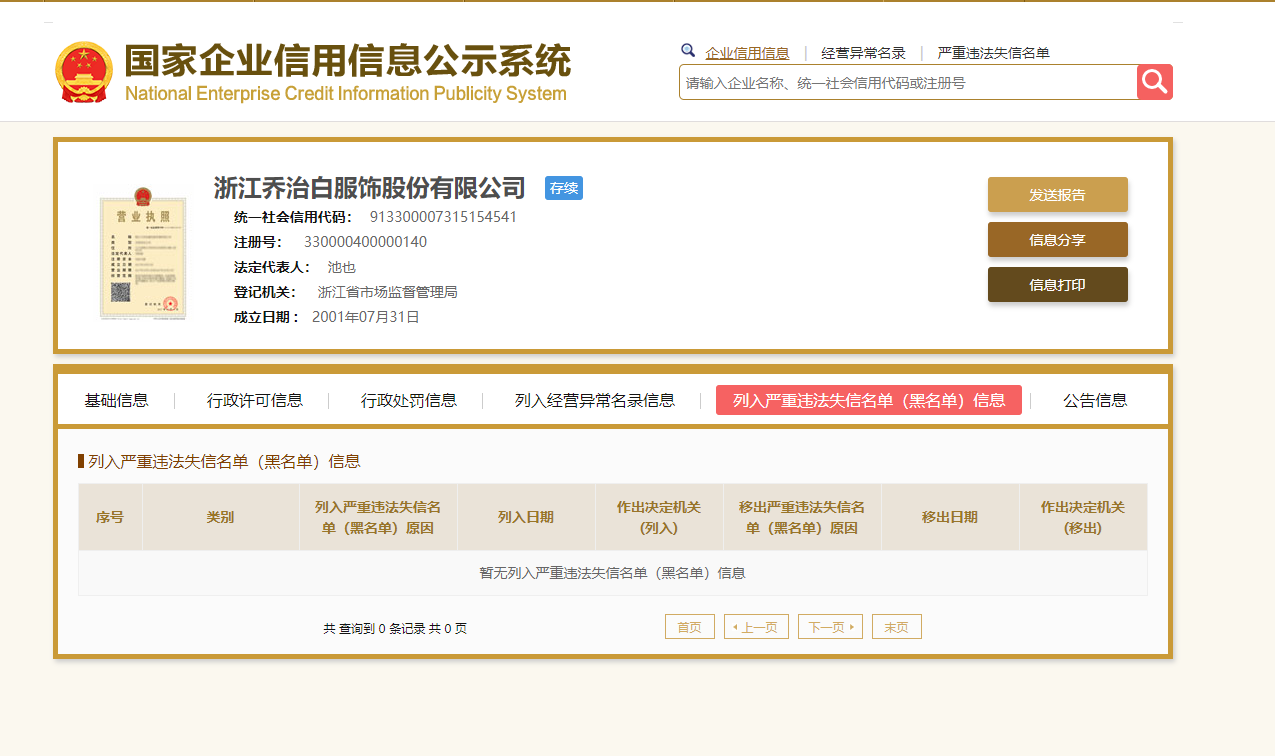This screenshot has height=756, width=1275.
Task: Click the 暂无列入严重违法失信名单 empty message
Action: (613, 573)
